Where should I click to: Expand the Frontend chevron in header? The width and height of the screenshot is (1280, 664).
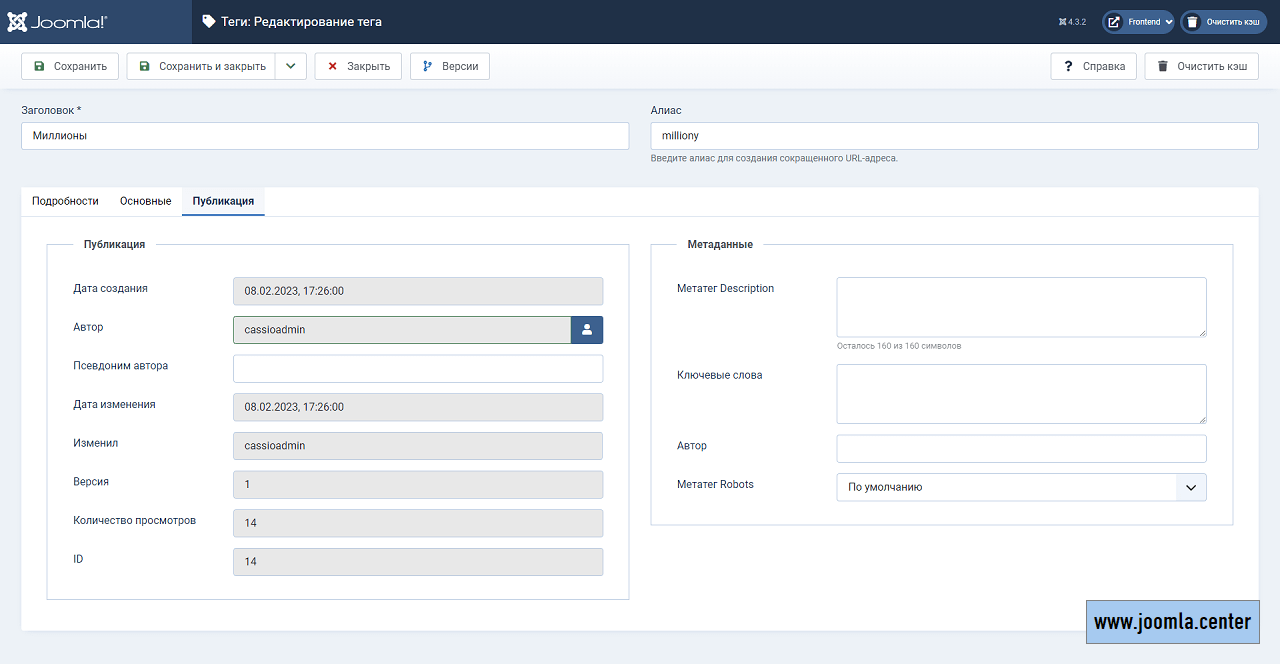point(1168,22)
